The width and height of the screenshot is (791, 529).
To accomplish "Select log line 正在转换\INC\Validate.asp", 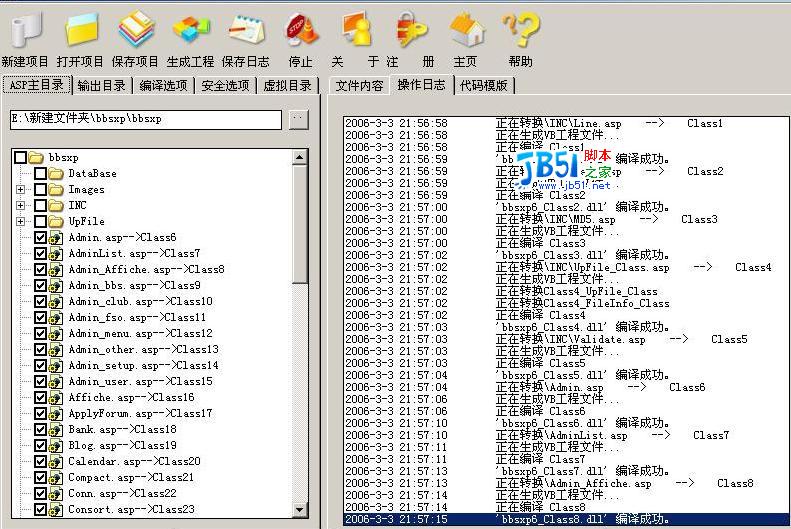I will tap(566, 339).
